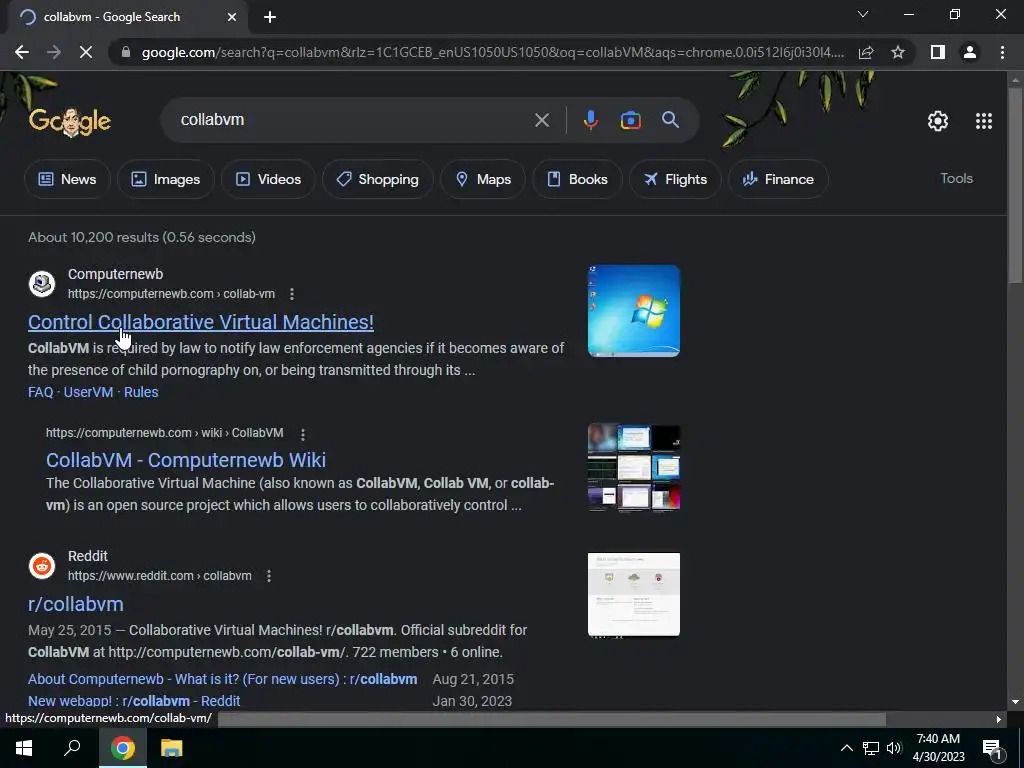Close the collabvm Google Search tab

pos(232,18)
